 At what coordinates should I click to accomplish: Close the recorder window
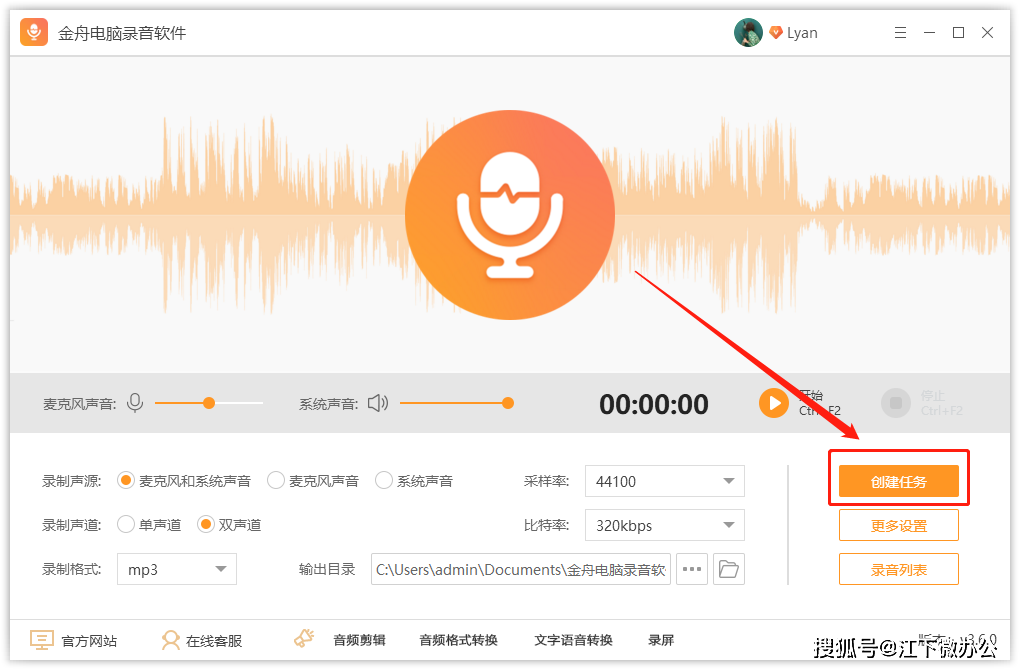(x=987, y=33)
